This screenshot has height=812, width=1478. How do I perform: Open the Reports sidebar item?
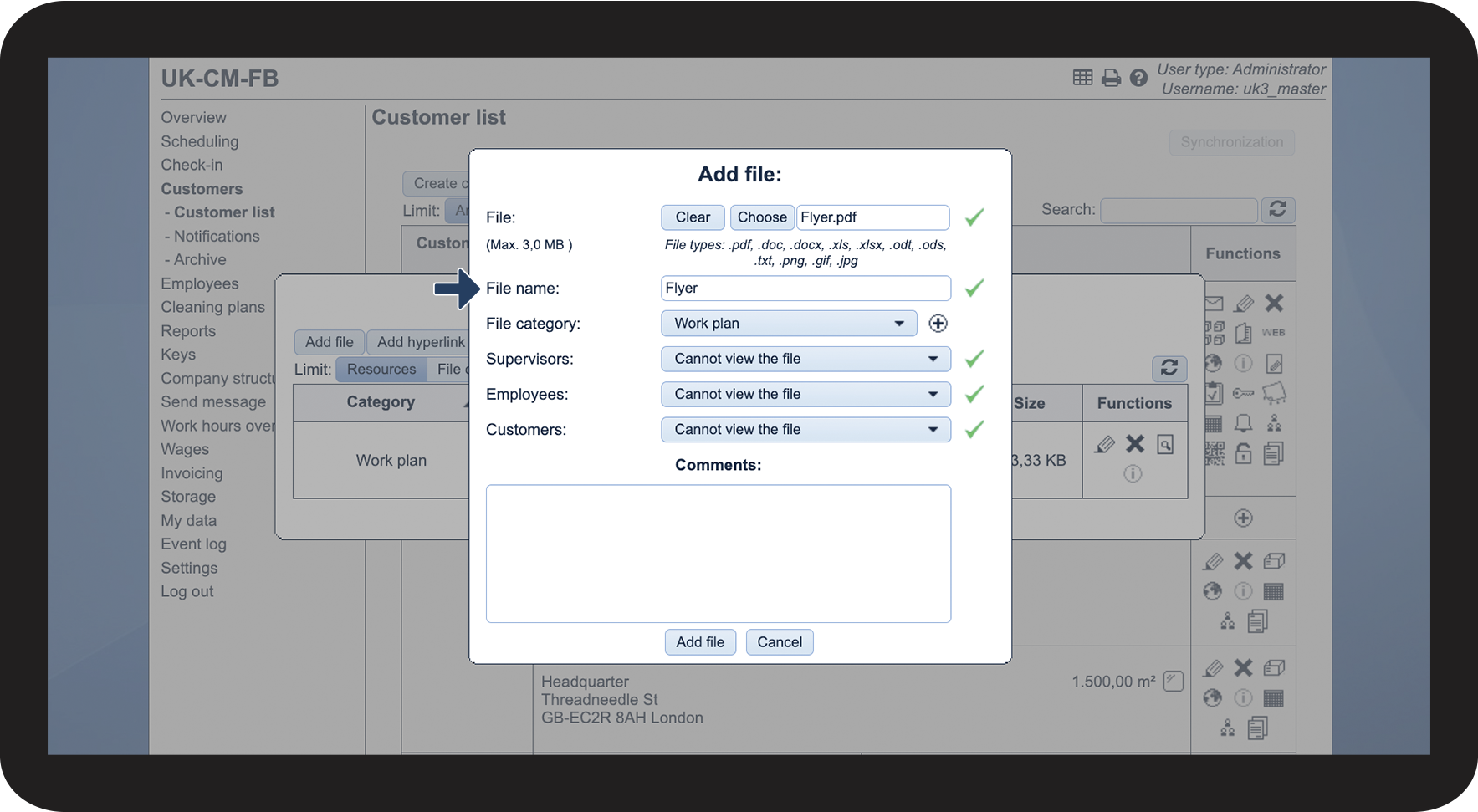tap(188, 331)
